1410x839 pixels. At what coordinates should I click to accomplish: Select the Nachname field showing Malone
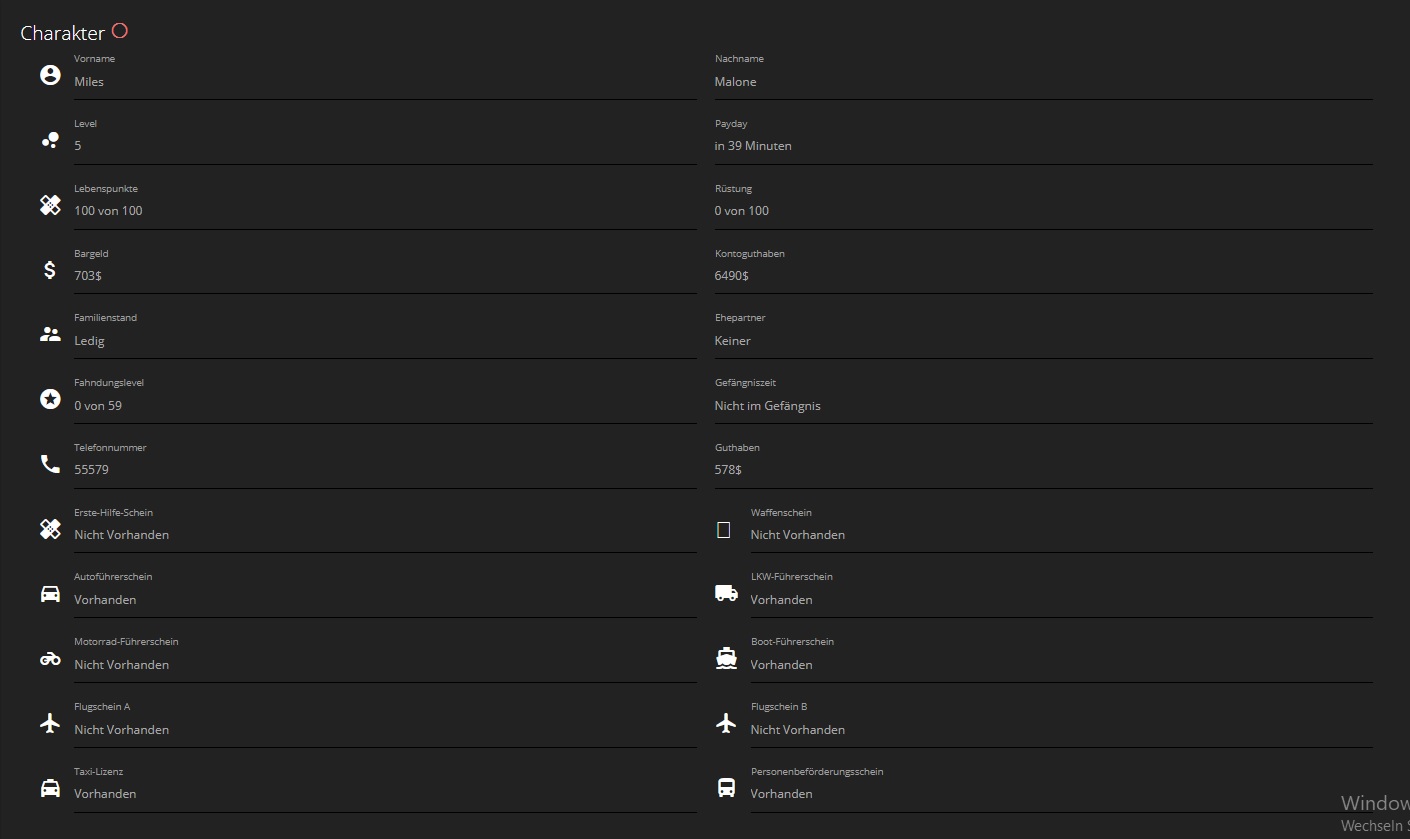(x=1042, y=82)
